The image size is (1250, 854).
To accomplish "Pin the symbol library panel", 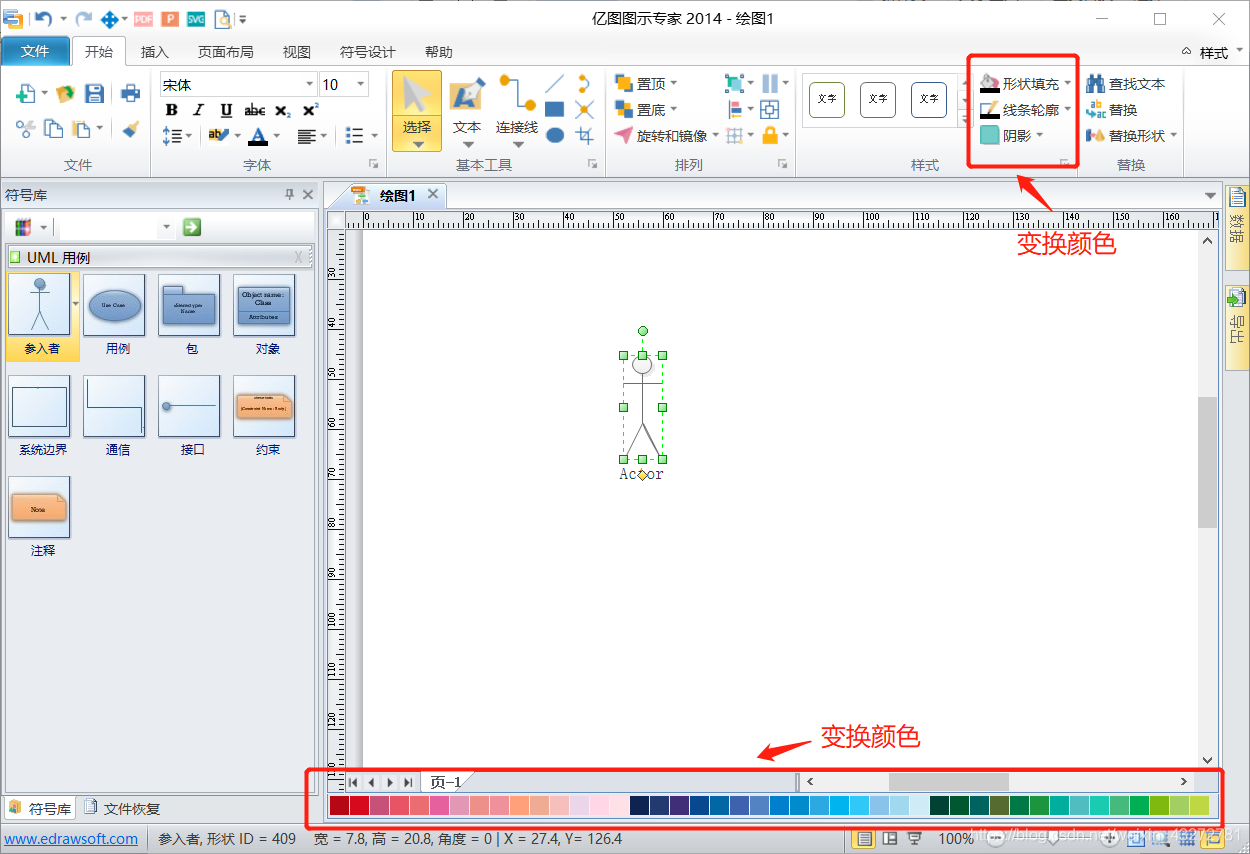I will click(290, 195).
